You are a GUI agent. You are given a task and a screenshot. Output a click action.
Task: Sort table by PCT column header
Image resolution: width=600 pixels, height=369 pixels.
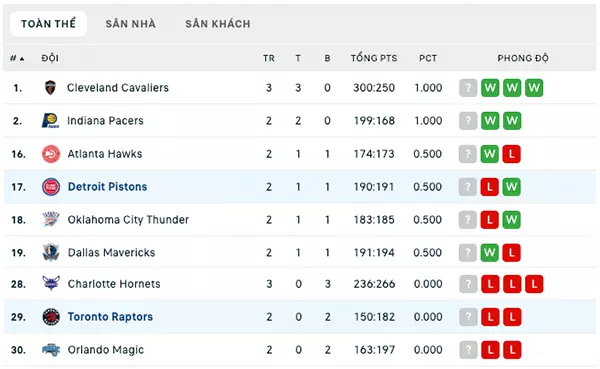tap(428, 58)
